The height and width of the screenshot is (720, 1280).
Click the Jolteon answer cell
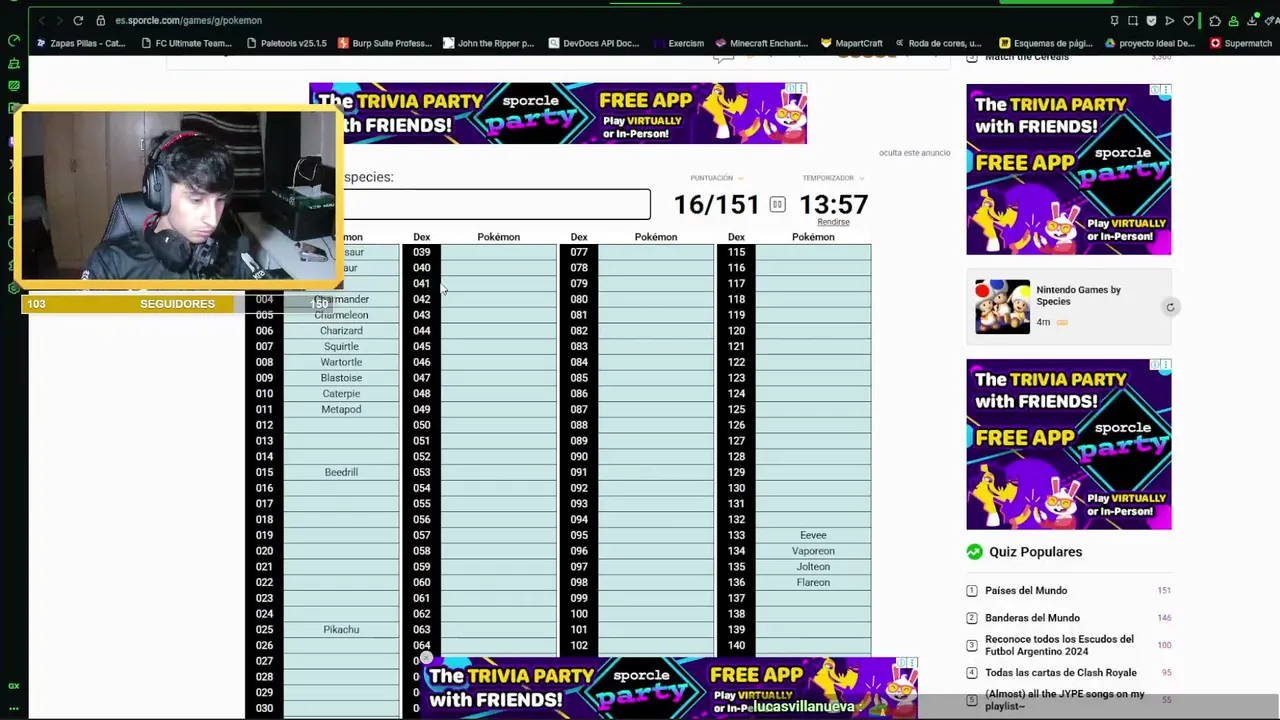[813, 567]
